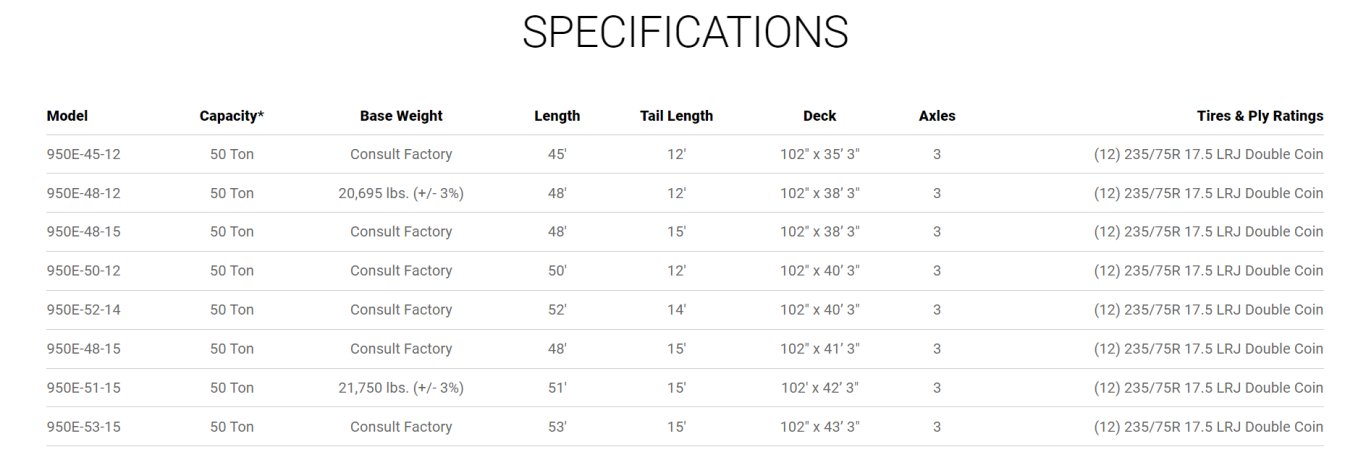Select the 21,750 lbs. base weight cell
Viewport: 1366px width, 465px height.
click(401, 388)
